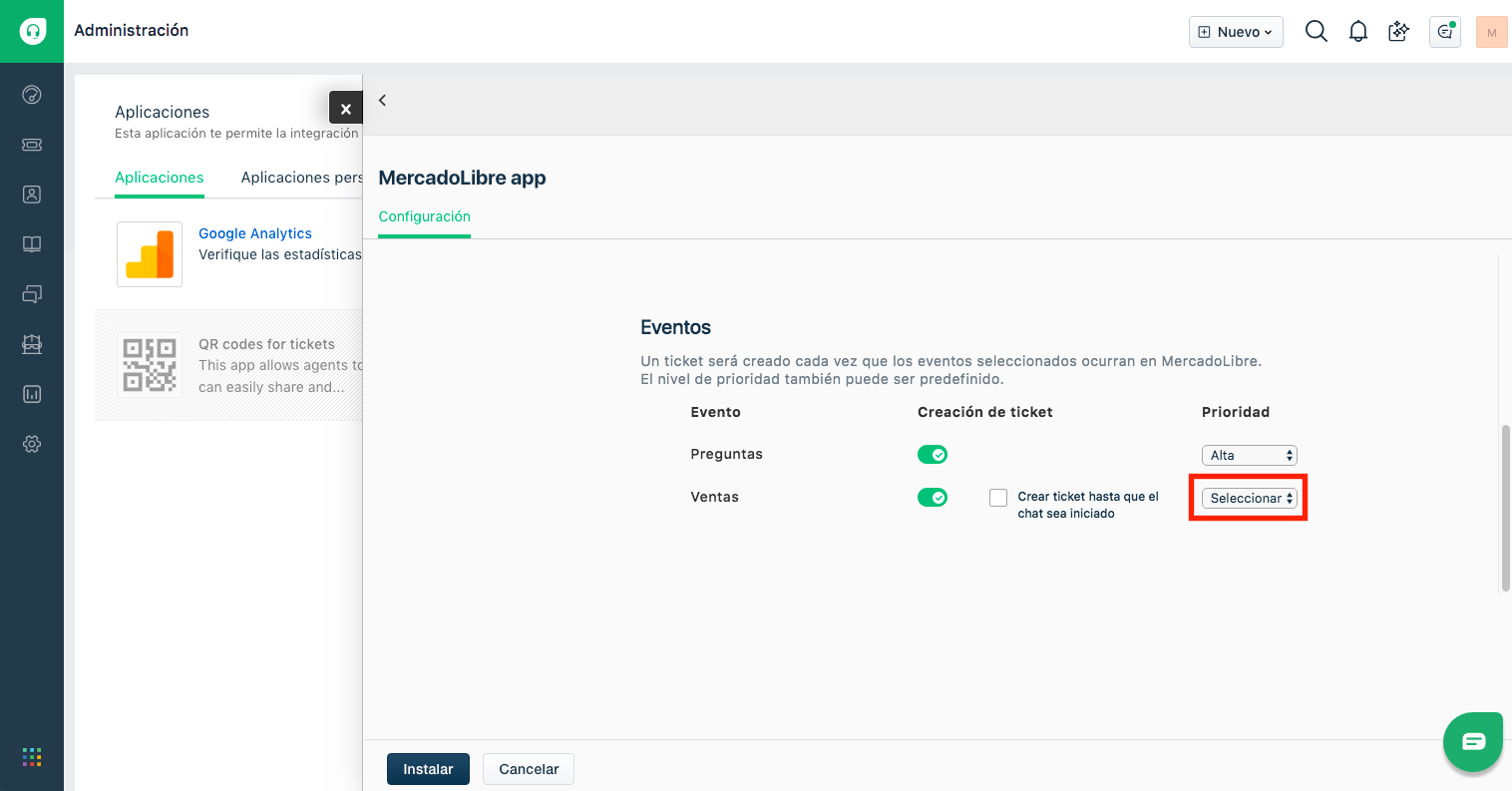
Task: Expand the Nuevo dropdown button
Action: tap(1236, 32)
